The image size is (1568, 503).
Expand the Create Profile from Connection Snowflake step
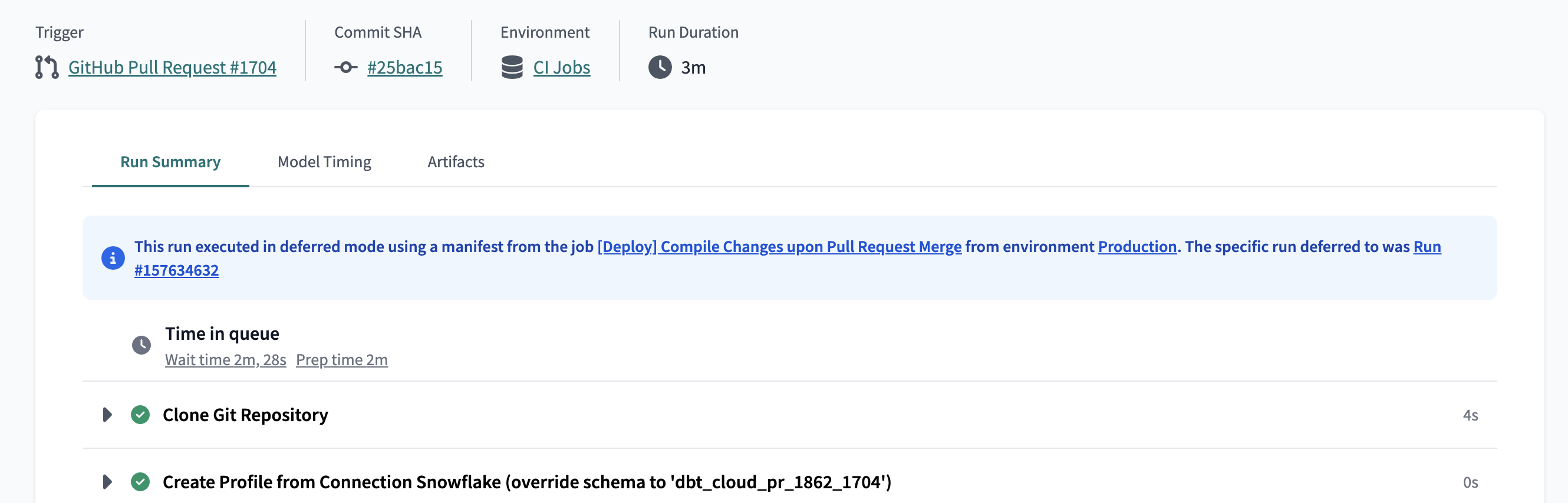click(108, 481)
